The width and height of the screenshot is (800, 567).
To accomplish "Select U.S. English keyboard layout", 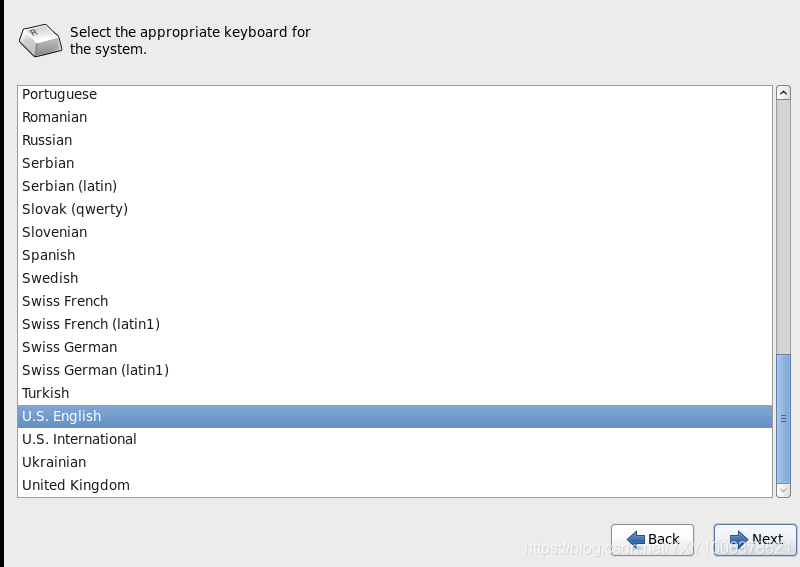I will tap(395, 416).
